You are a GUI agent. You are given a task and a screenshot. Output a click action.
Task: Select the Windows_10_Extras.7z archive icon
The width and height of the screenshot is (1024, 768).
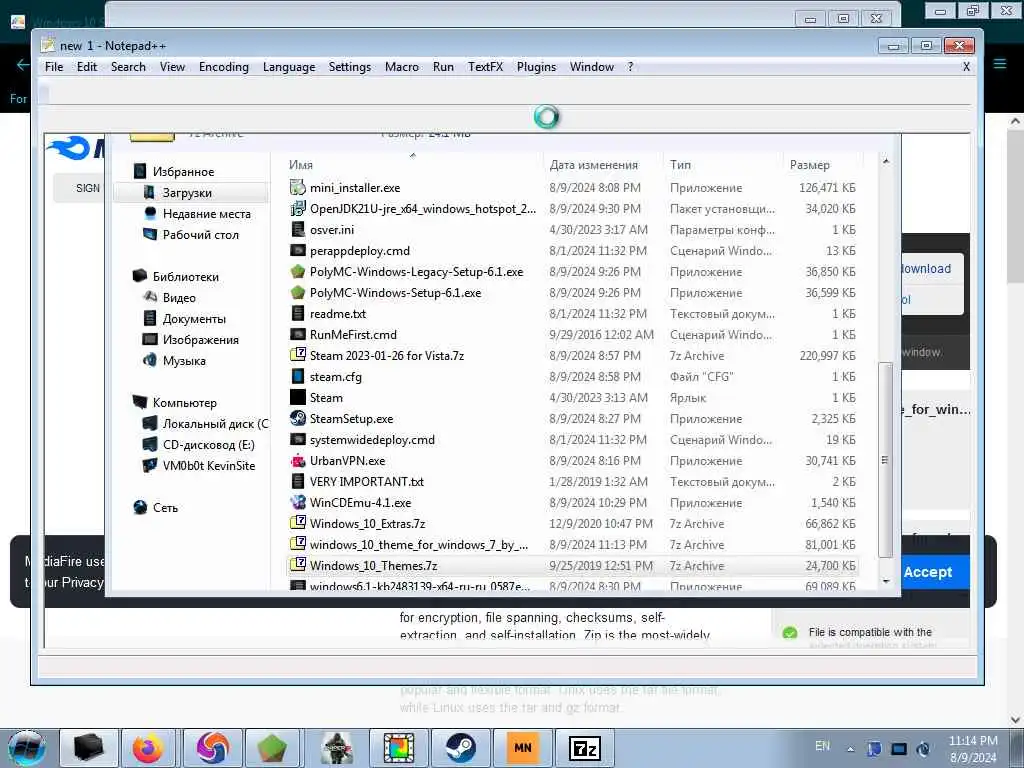coord(298,523)
